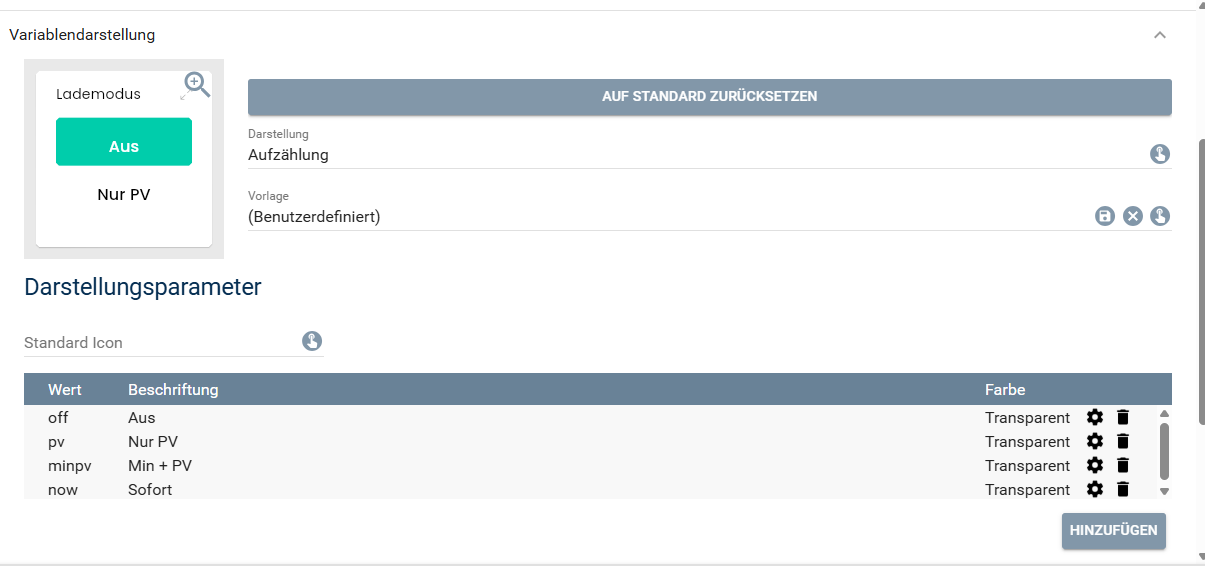The height and width of the screenshot is (577, 1205).
Task: Click the 'Auf Standard zurücksetzen' button
Action: (709, 97)
